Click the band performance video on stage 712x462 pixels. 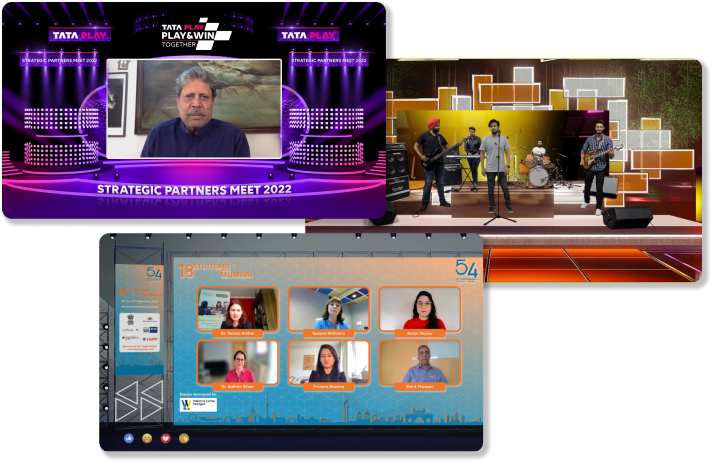pyautogui.click(x=503, y=164)
